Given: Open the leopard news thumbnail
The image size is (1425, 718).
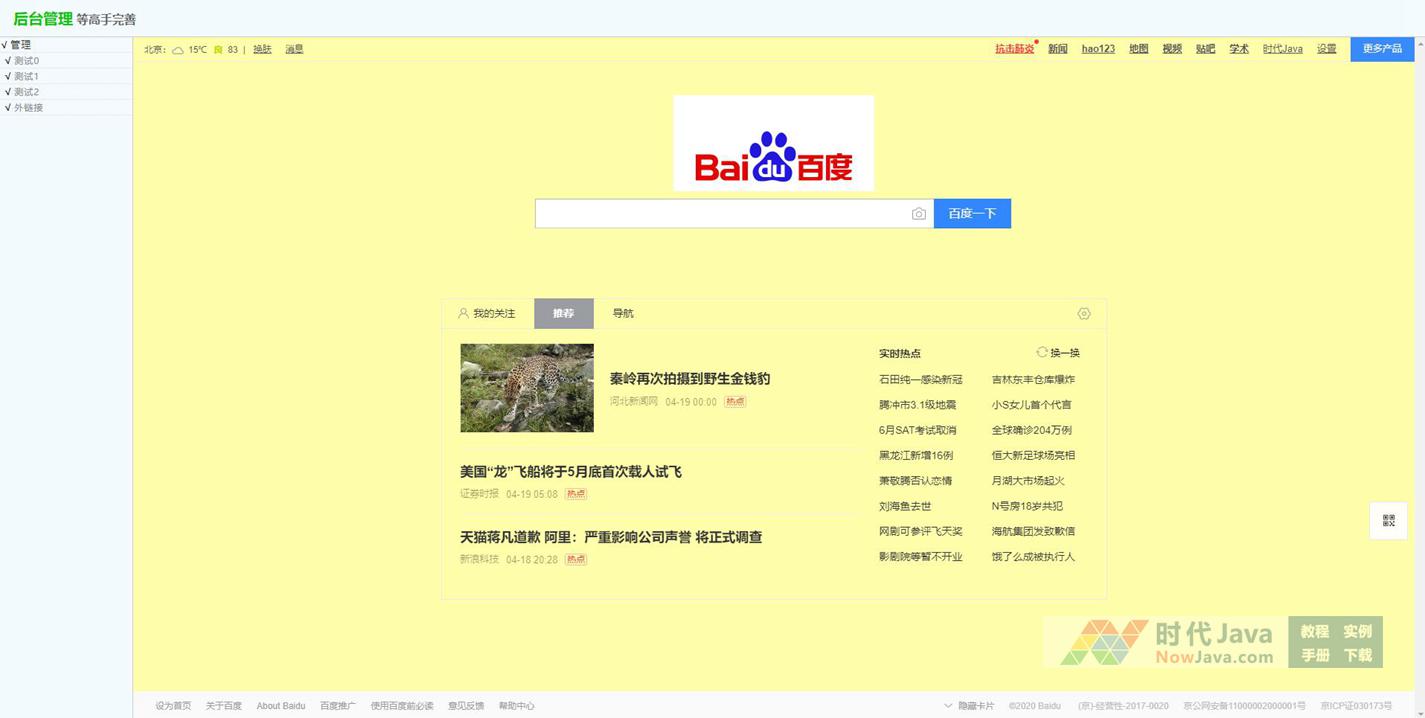Looking at the screenshot, I should (x=527, y=388).
